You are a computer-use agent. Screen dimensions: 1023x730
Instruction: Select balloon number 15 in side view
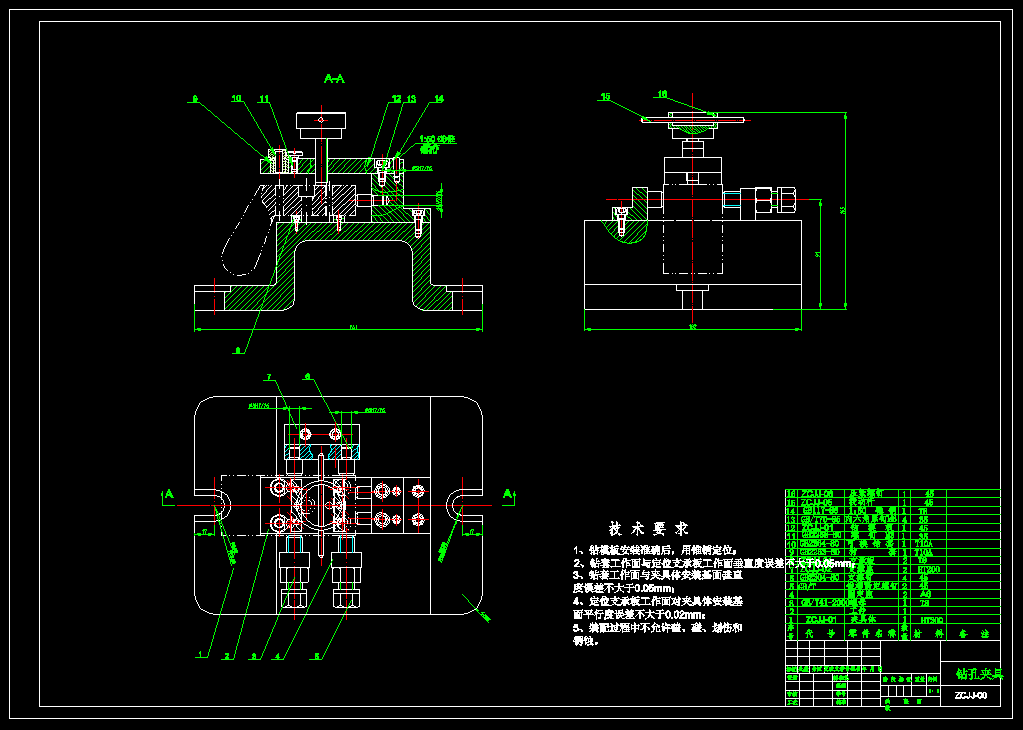pos(605,97)
